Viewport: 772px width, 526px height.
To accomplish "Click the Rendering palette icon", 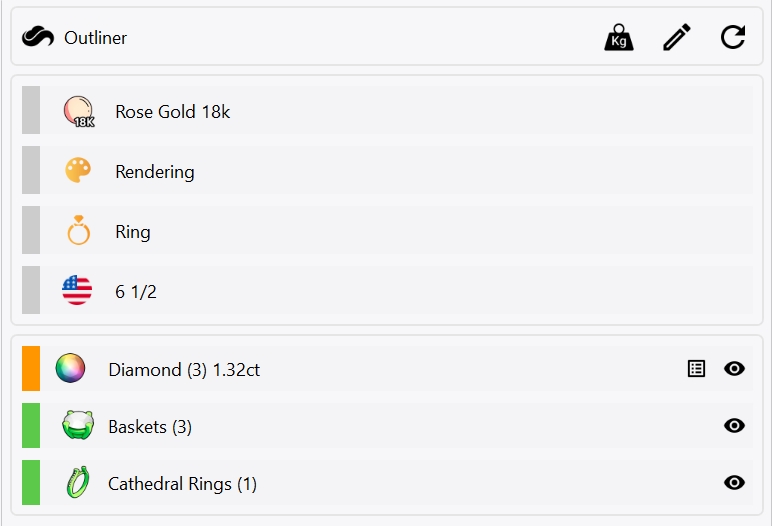I will (x=78, y=171).
